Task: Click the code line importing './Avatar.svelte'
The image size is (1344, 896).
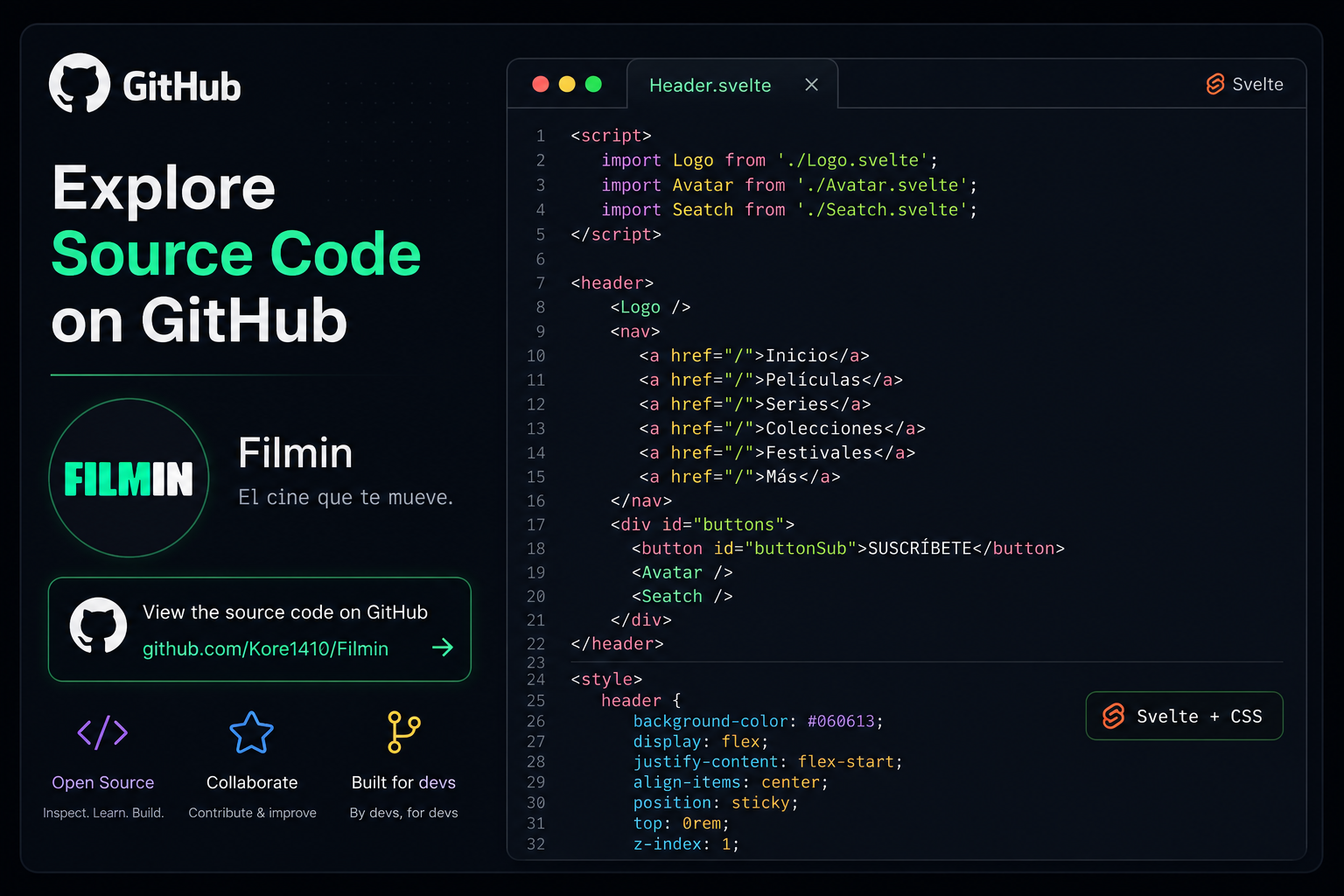Action: coord(789,185)
